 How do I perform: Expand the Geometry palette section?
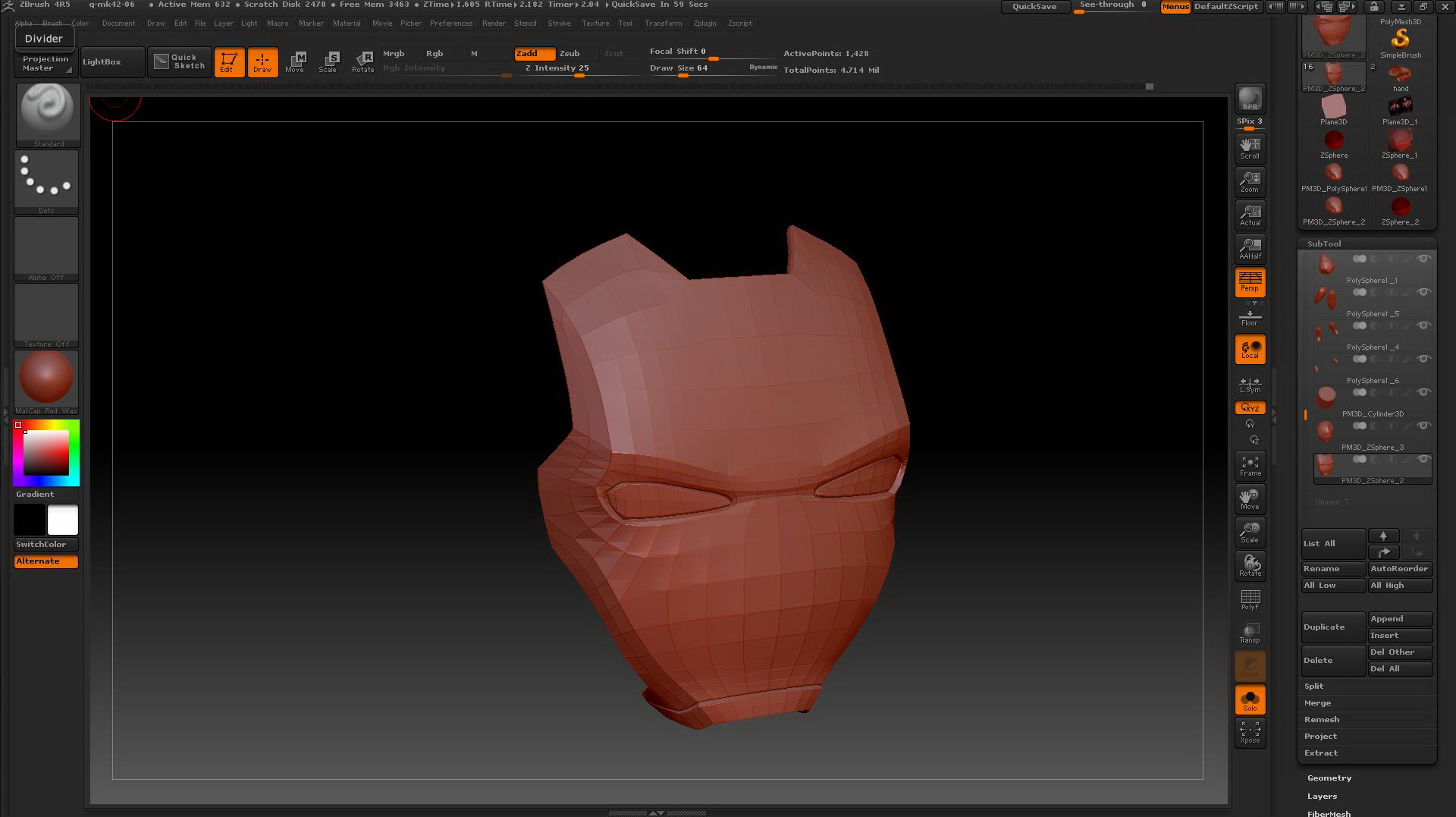(1329, 778)
